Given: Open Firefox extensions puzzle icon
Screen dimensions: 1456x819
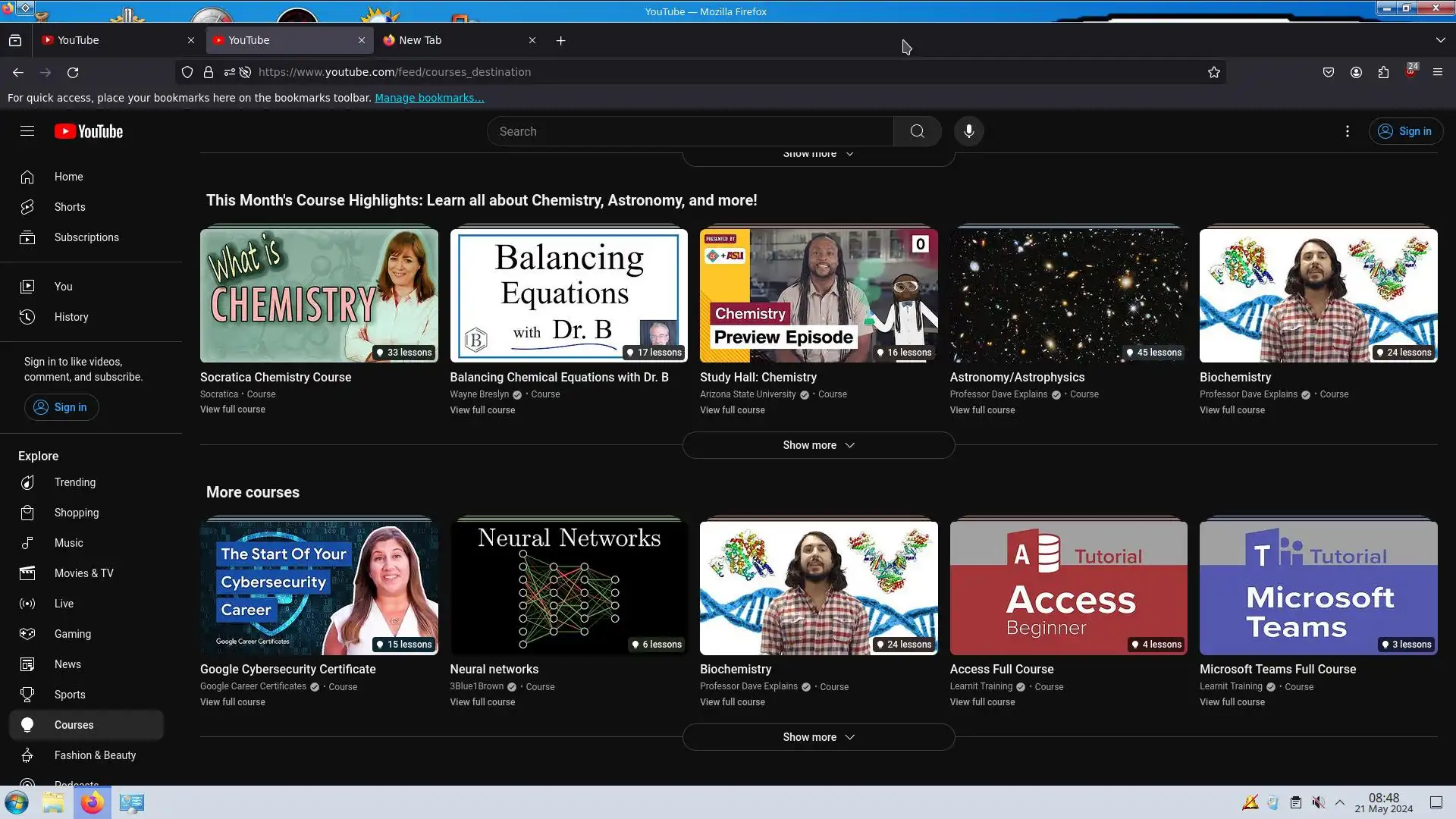Looking at the screenshot, I should 1383,72.
